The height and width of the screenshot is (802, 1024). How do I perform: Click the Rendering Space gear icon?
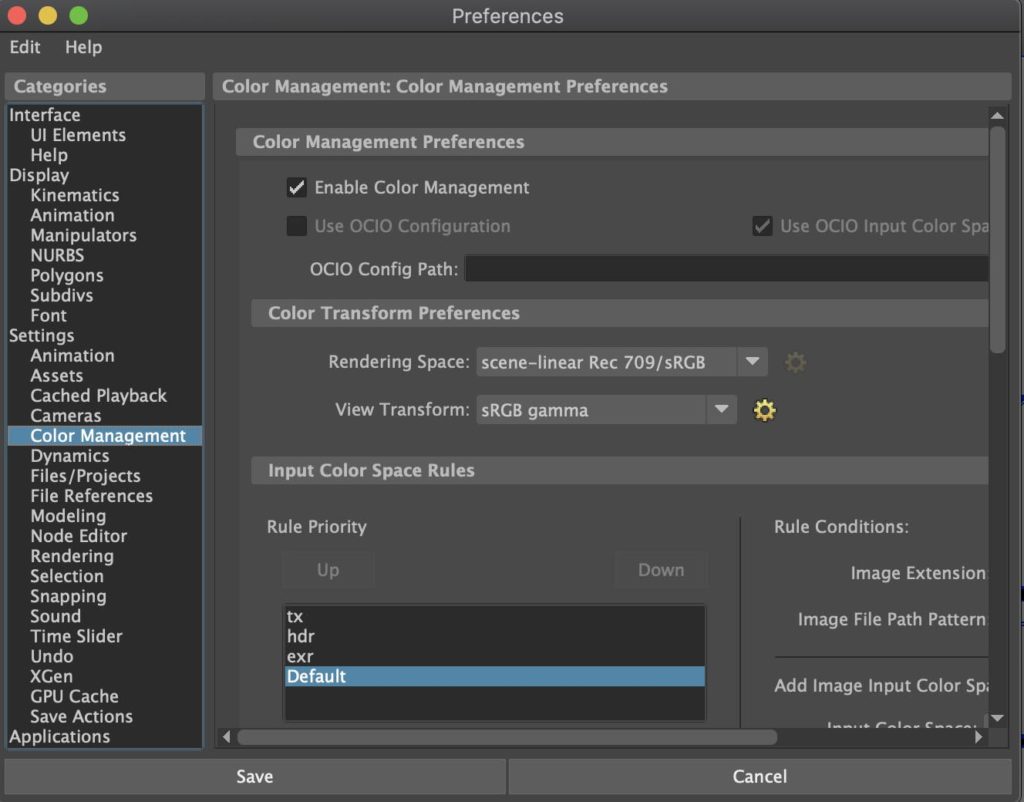pyautogui.click(x=795, y=362)
